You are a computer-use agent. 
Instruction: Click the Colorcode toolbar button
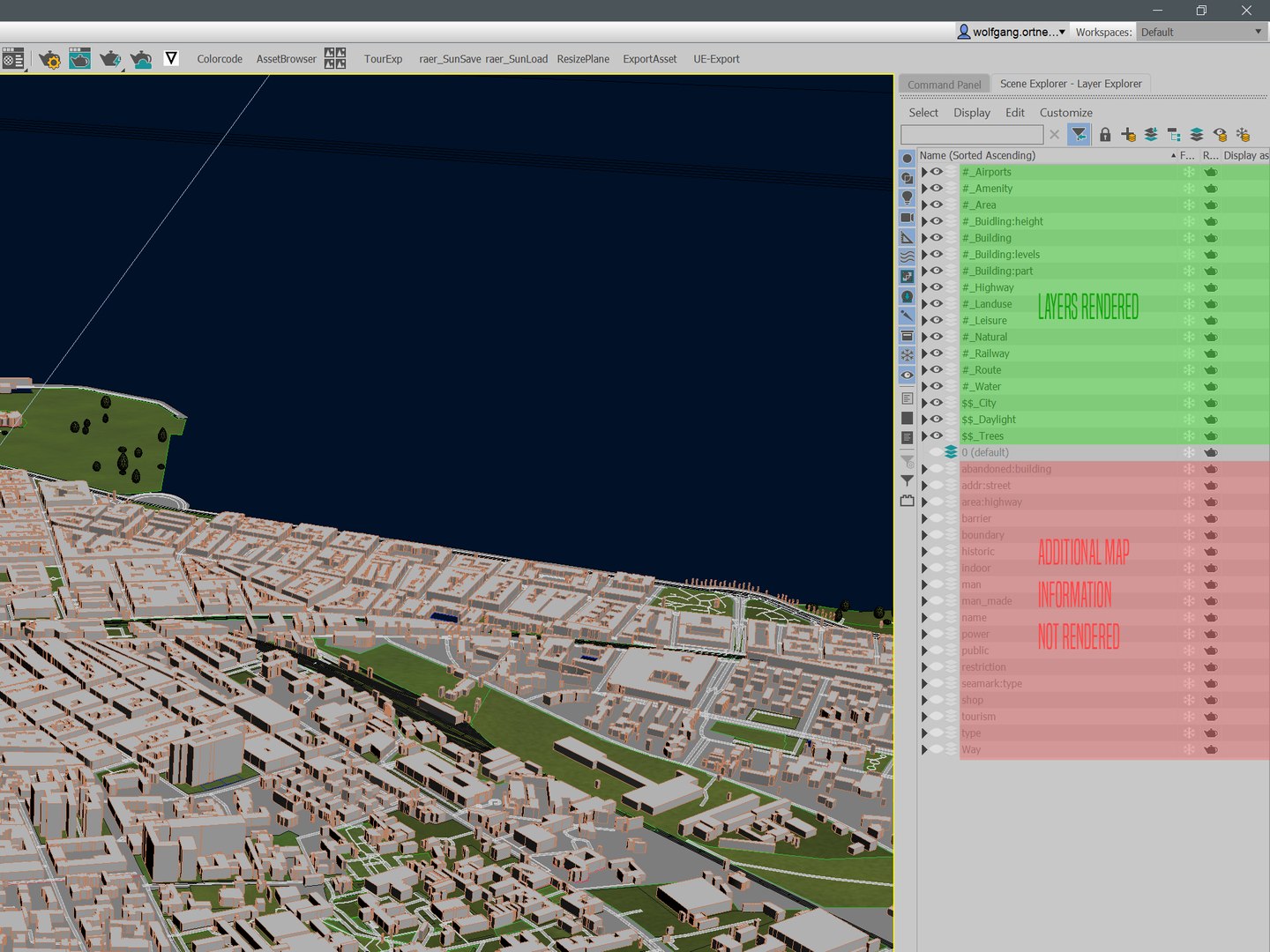[x=220, y=59]
